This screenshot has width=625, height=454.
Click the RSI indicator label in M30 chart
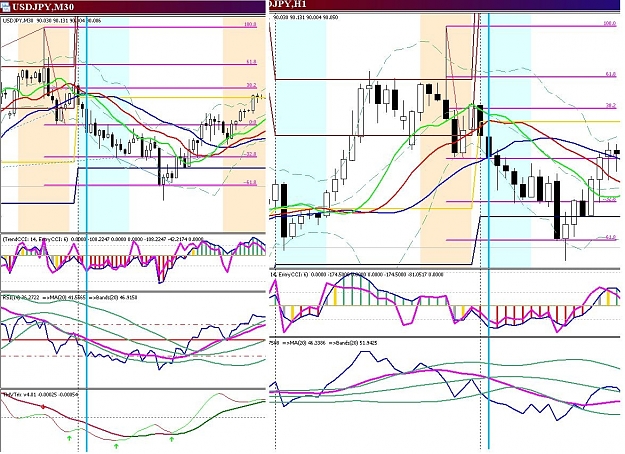tap(20, 297)
